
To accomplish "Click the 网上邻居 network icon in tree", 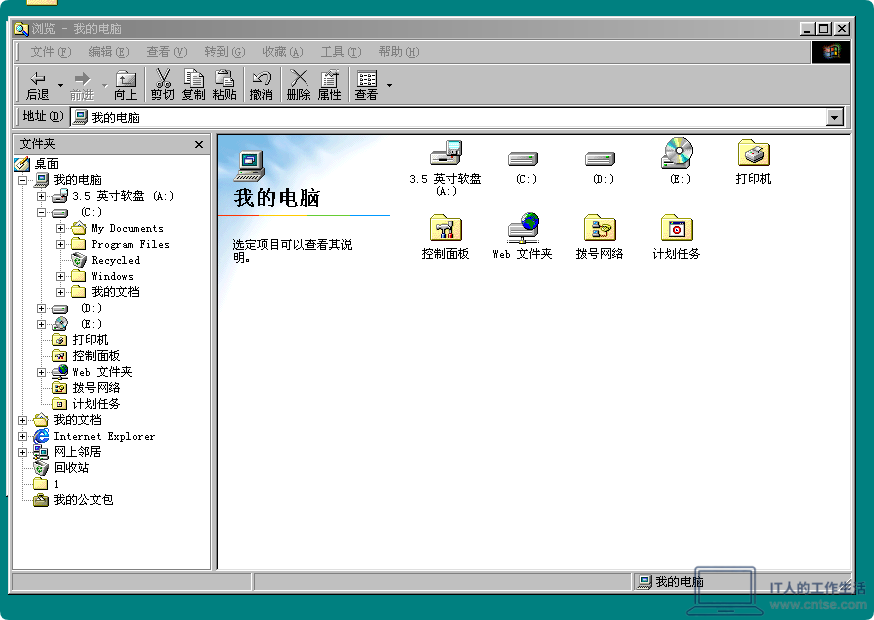I will coord(41,452).
